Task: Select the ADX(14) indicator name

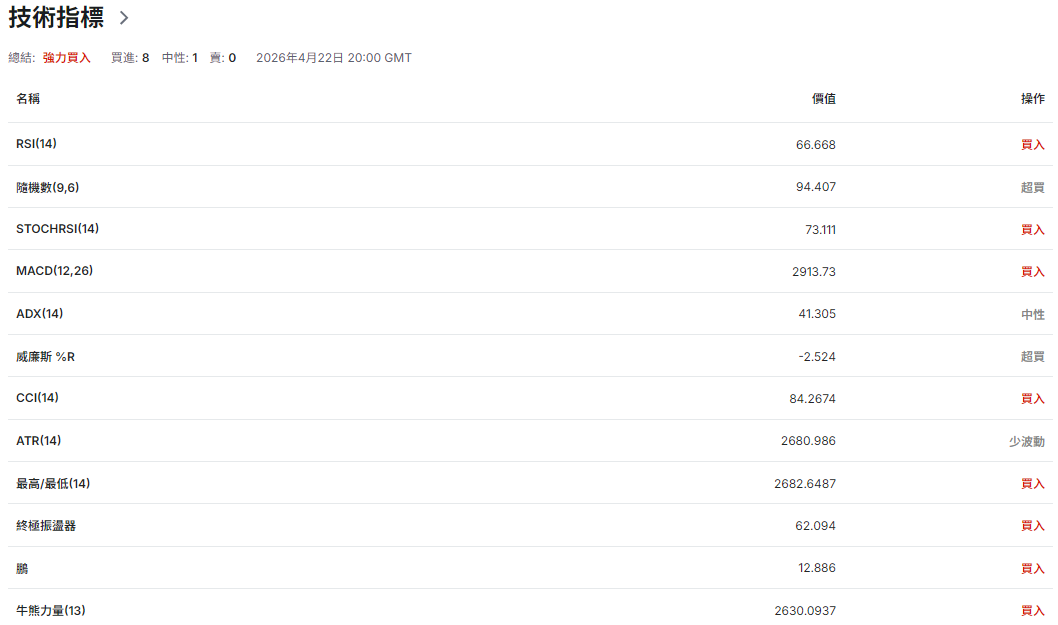Action: tap(39, 314)
